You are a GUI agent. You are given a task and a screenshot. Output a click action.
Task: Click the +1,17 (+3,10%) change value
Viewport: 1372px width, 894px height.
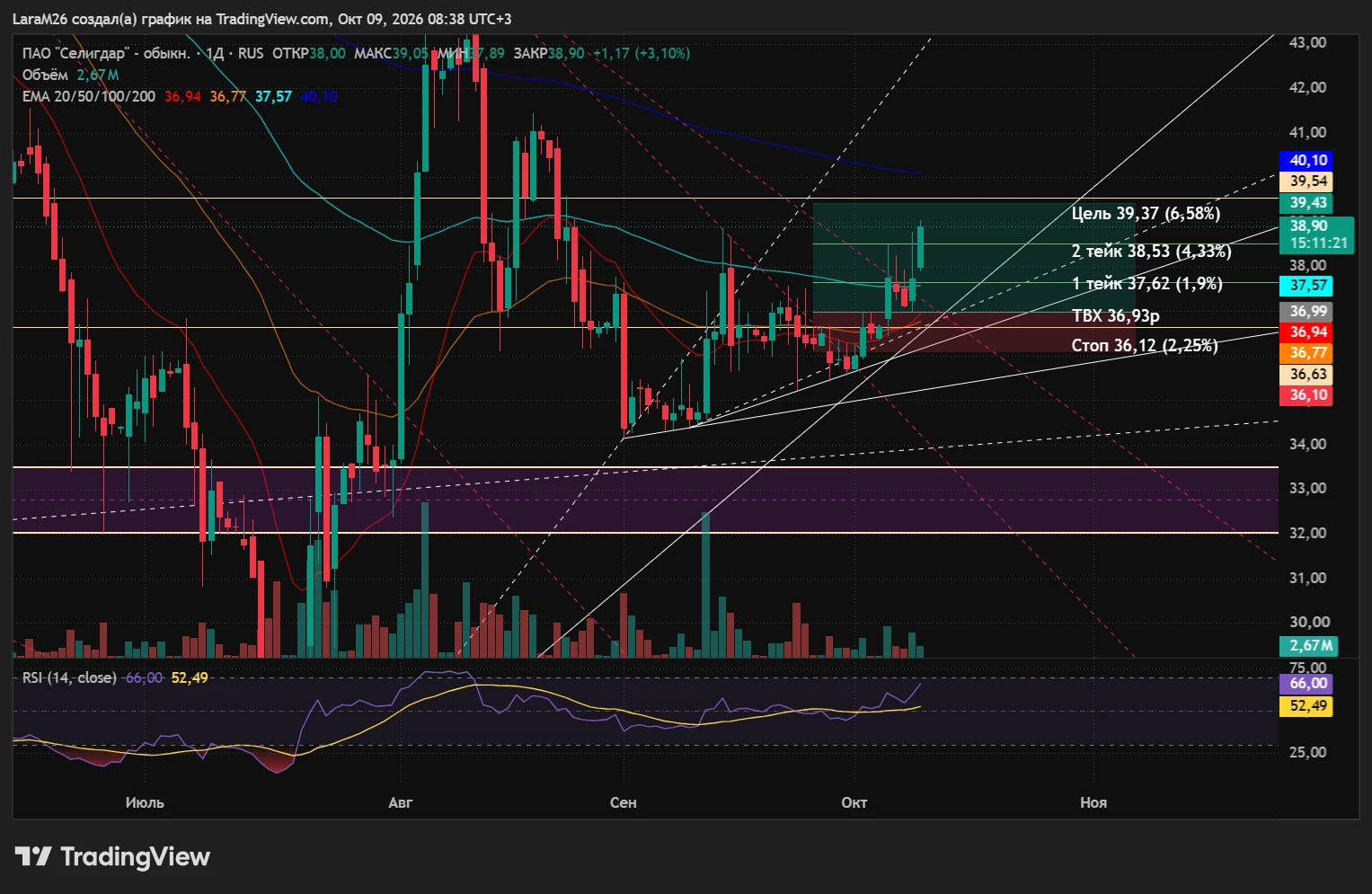(x=642, y=53)
